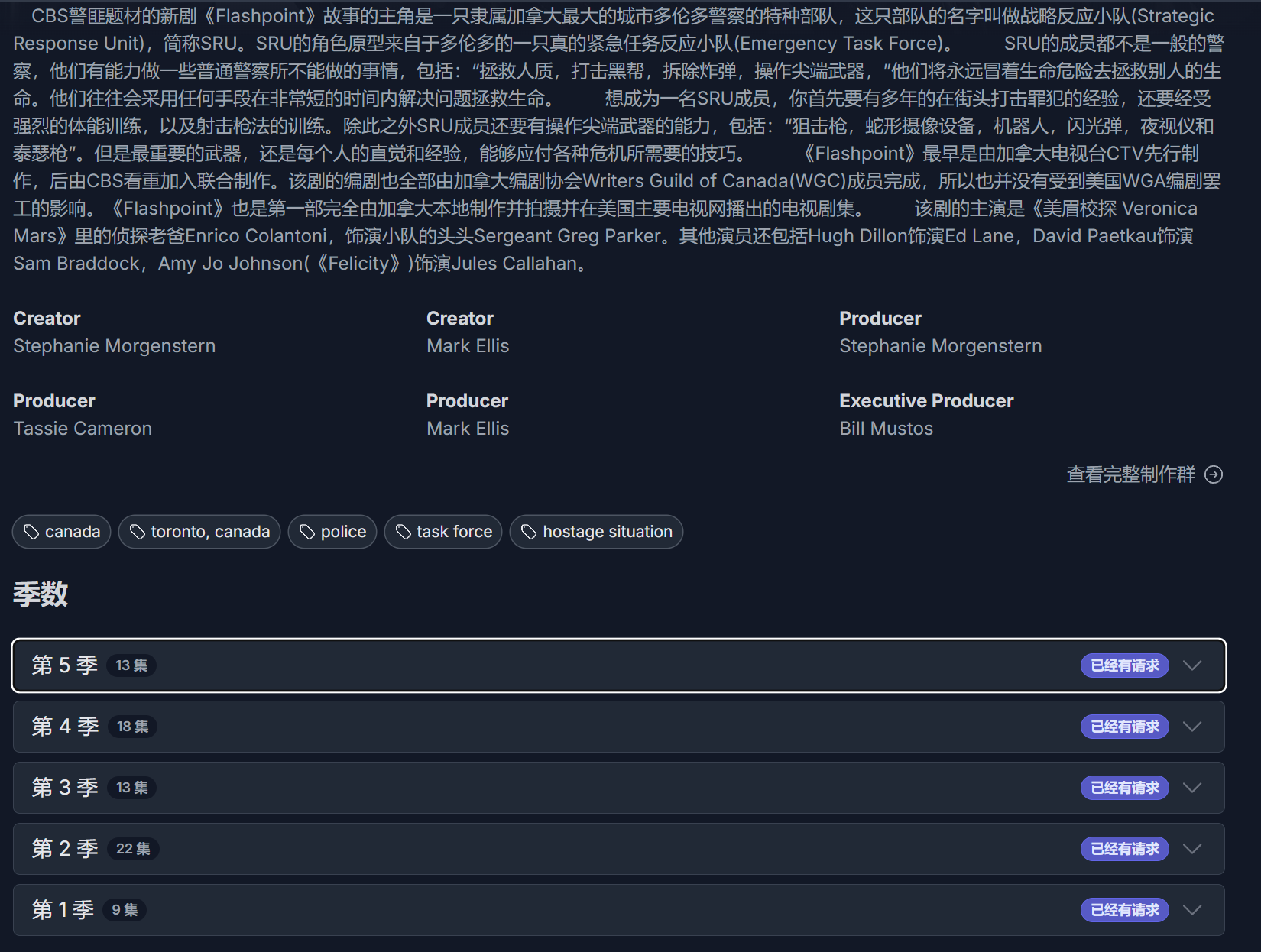1261x952 pixels.
Task: Click the circled arrow beside 查看完整制作群
Action: click(1214, 474)
